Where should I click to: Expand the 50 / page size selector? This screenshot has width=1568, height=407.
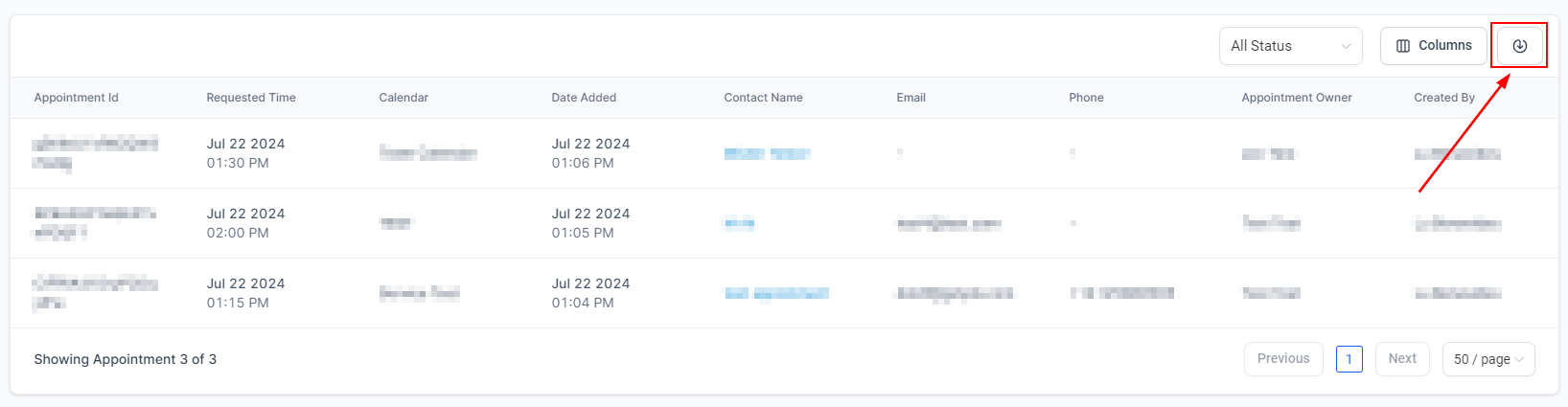tap(1487, 359)
